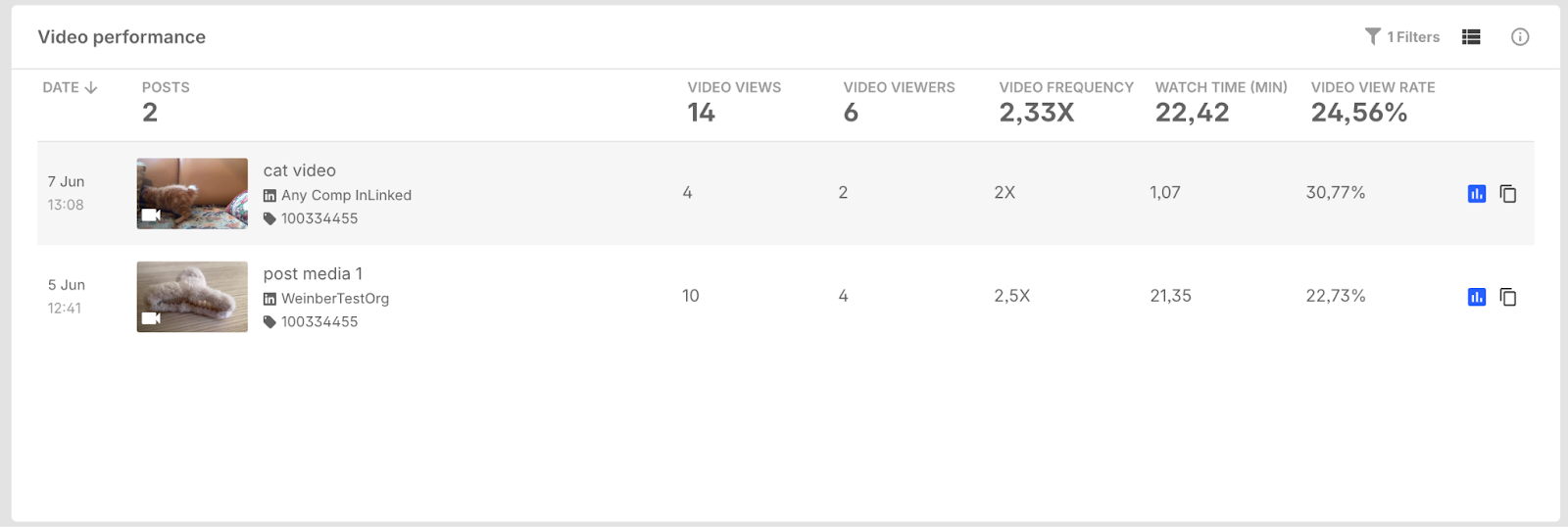Copy the cat video post
This screenshot has width=1568, height=527.
pyautogui.click(x=1508, y=194)
